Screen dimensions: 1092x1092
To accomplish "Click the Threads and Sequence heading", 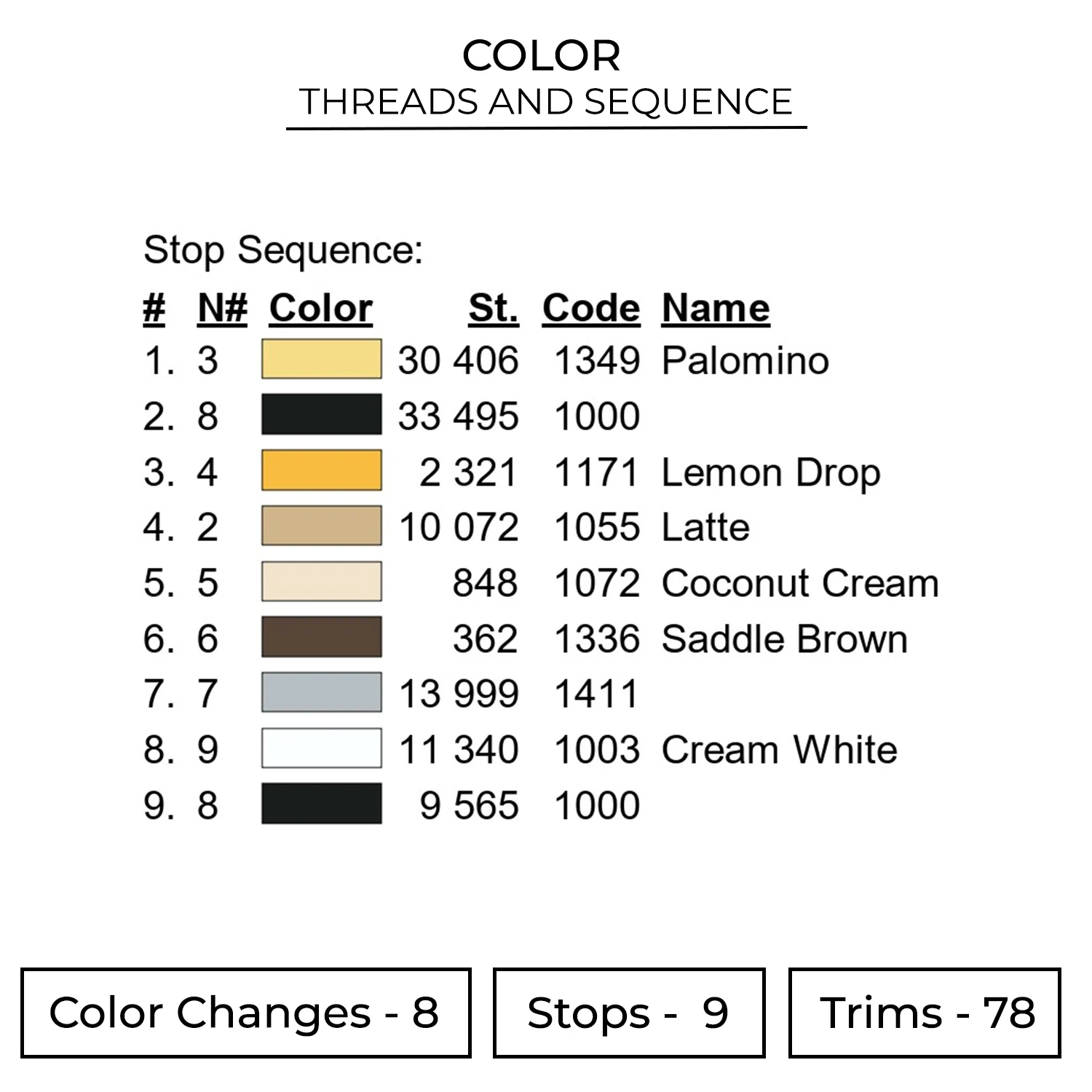I will (546, 102).
